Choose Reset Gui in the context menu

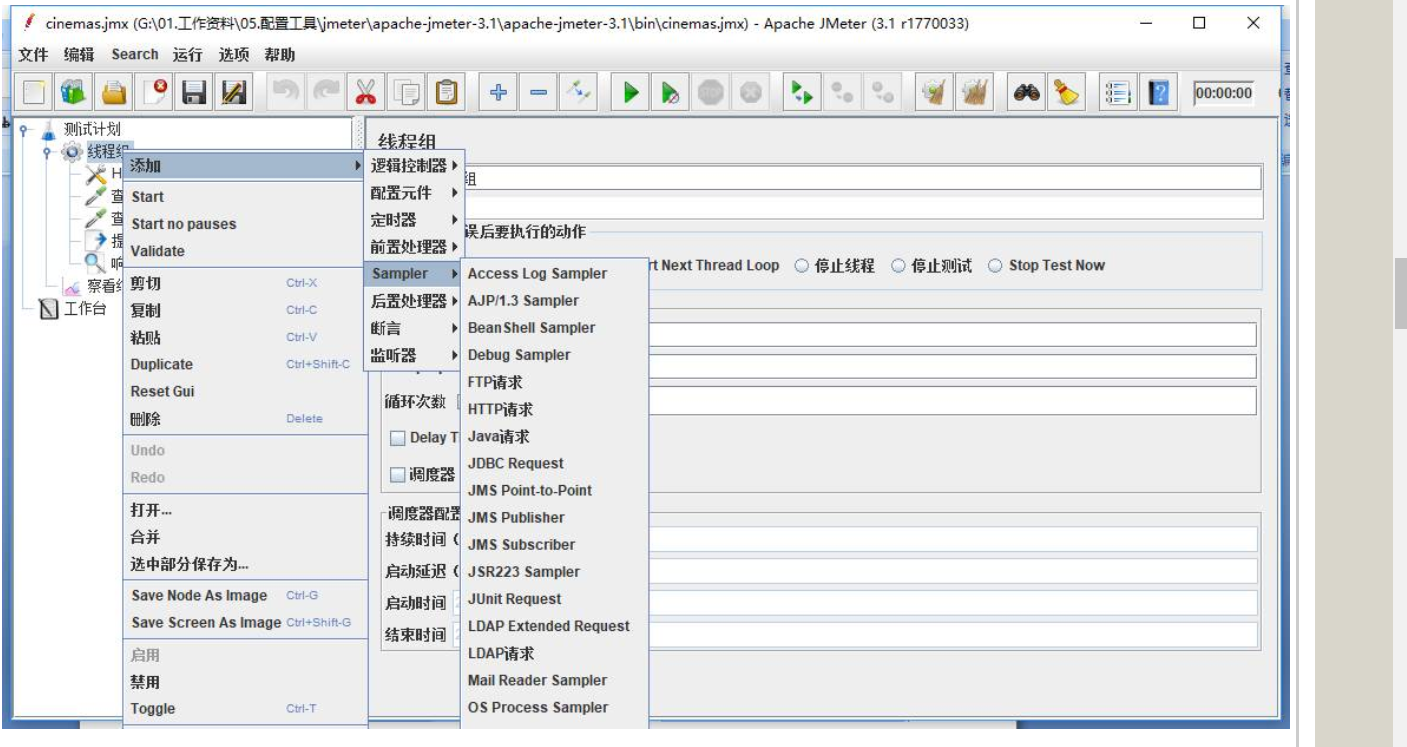click(x=245, y=392)
